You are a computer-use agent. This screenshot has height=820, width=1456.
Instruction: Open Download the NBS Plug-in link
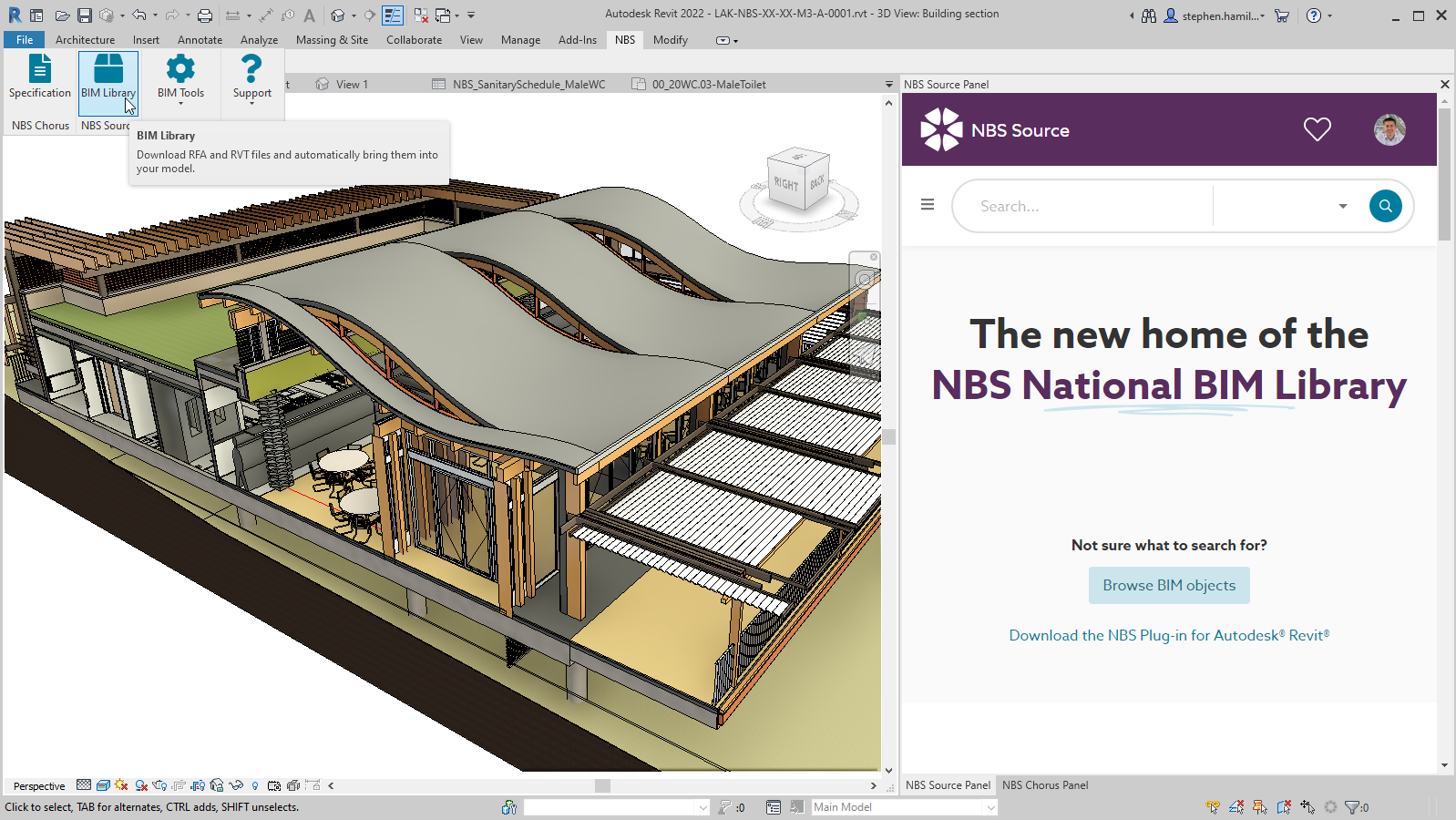(x=1168, y=636)
